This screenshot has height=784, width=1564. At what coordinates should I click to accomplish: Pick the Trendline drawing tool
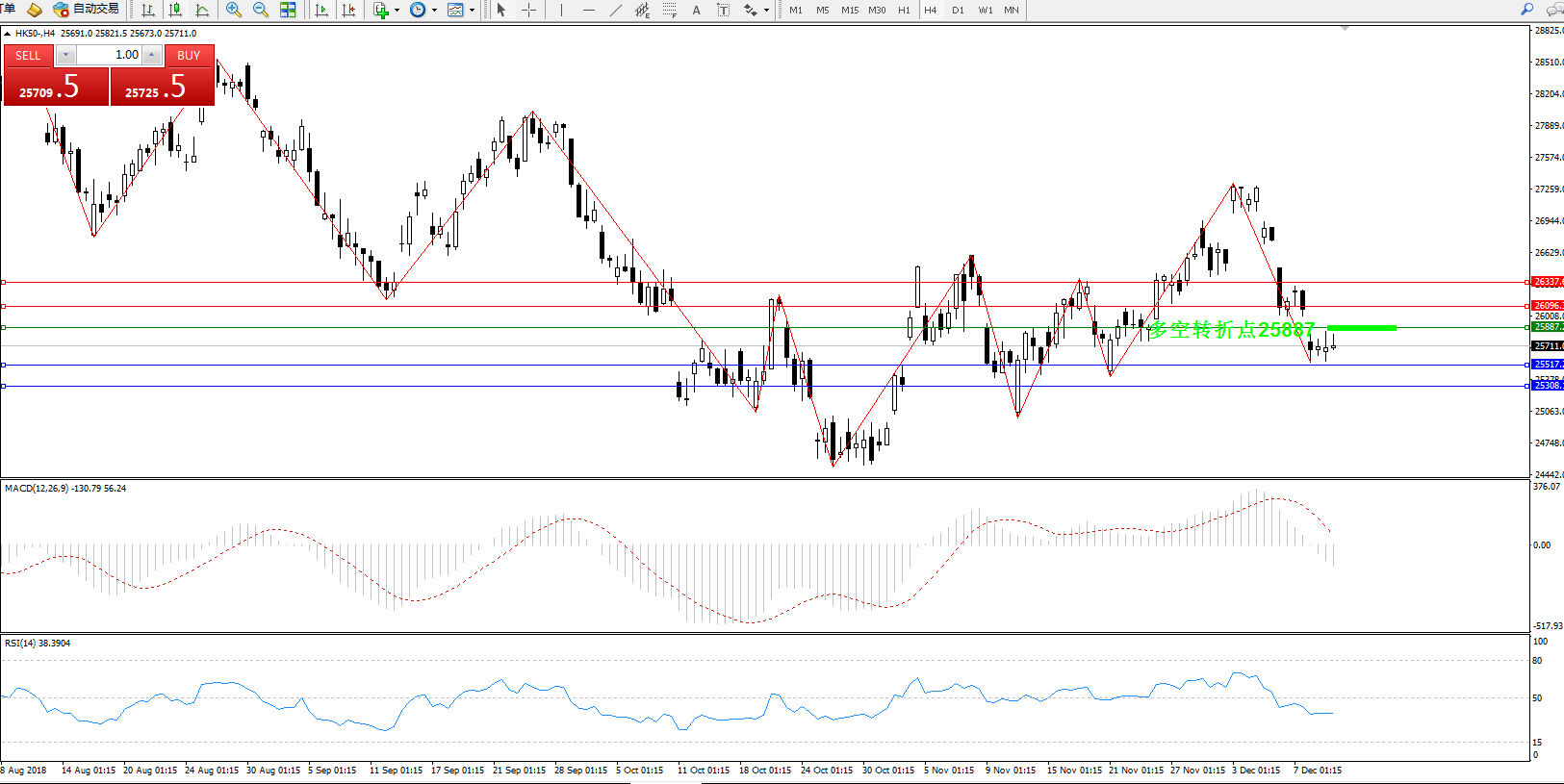pos(616,10)
